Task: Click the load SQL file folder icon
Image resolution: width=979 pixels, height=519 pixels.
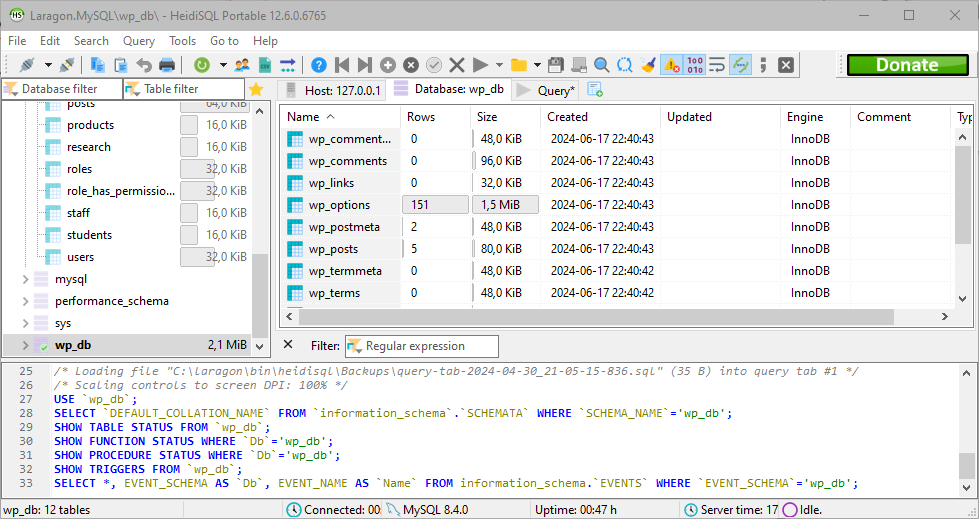Action: click(518, 65)
